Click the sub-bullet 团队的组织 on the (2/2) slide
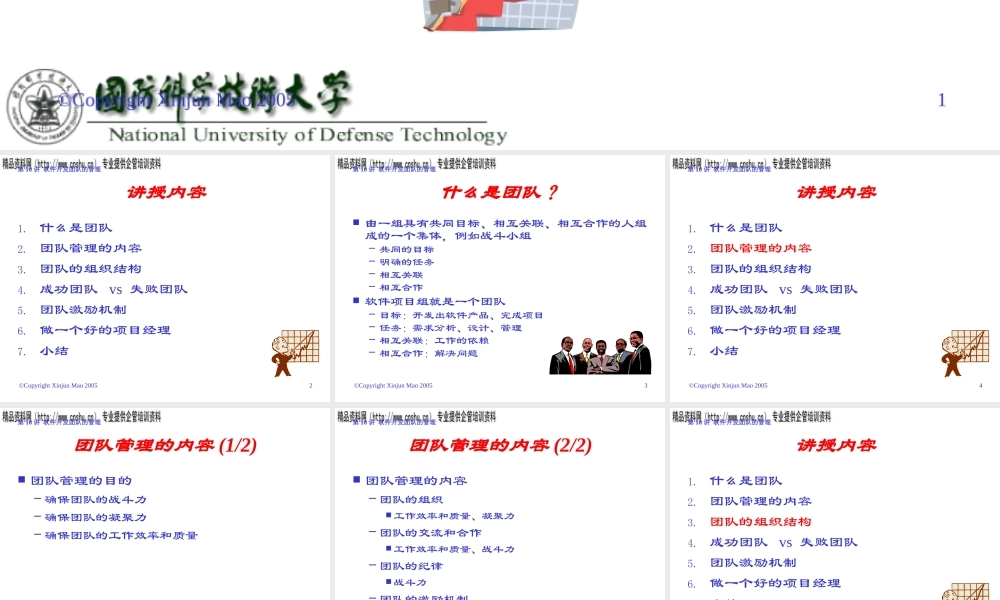This screenshot has width=1000, height=600. click(x=411, y=500)
